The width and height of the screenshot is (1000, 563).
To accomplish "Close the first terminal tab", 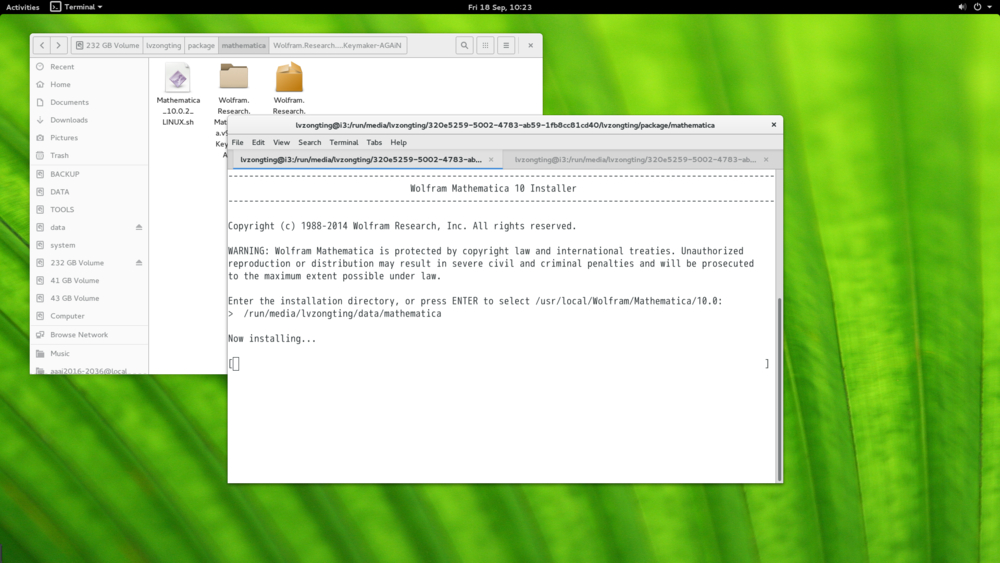I will 491,160.
